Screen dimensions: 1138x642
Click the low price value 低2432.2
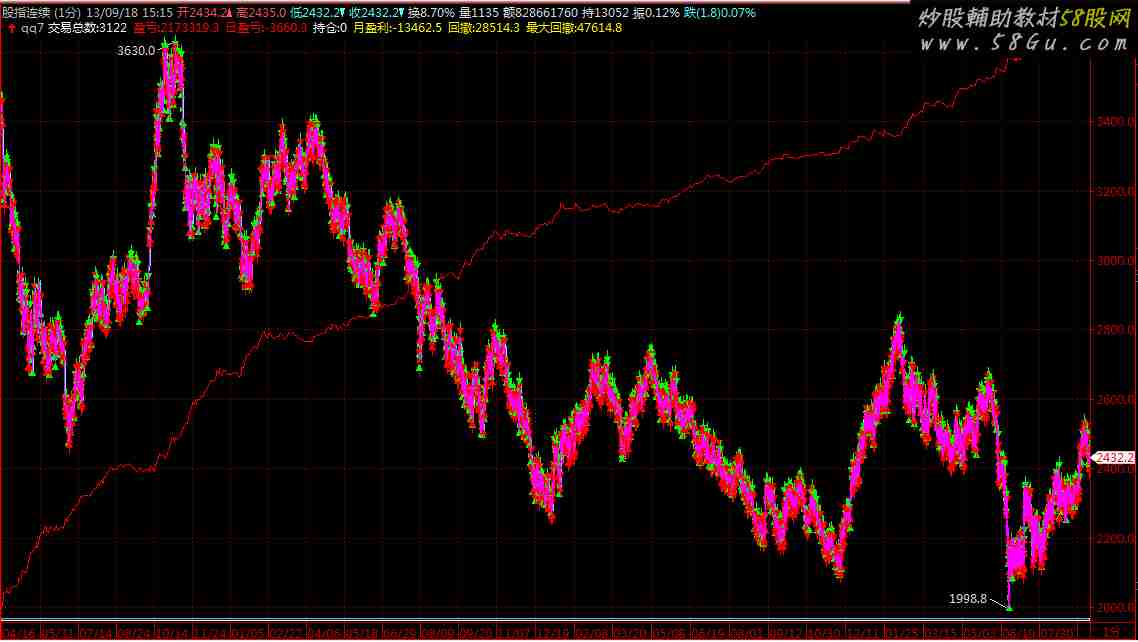tap(317, 13)
